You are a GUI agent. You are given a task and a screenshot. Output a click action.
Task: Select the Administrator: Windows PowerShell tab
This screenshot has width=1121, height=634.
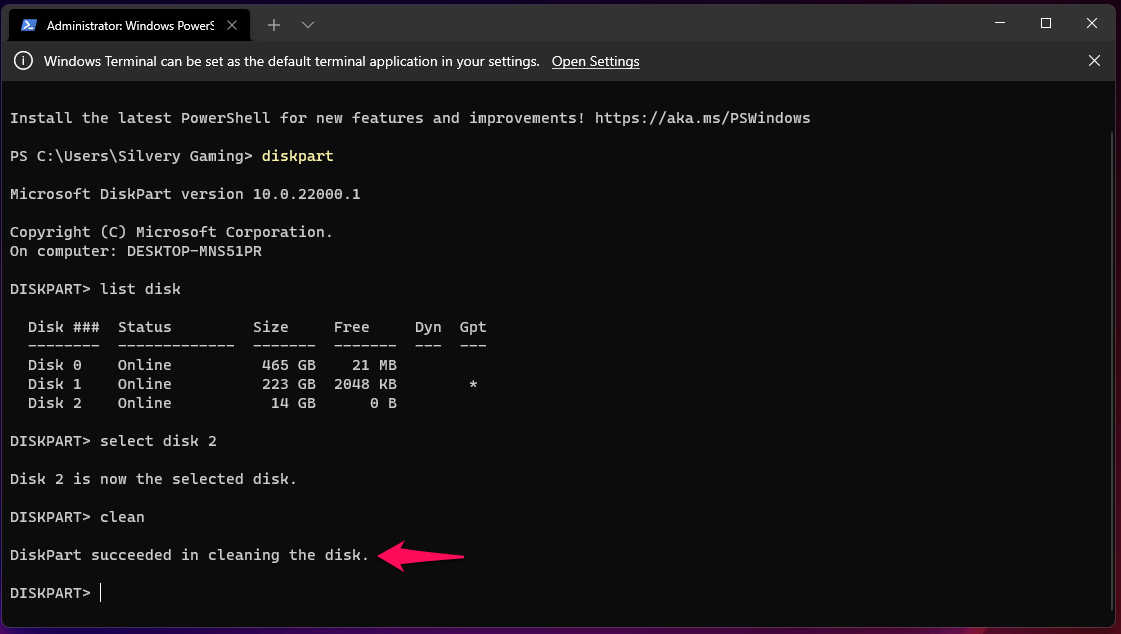pyautogui.click(x=130, y=24)
